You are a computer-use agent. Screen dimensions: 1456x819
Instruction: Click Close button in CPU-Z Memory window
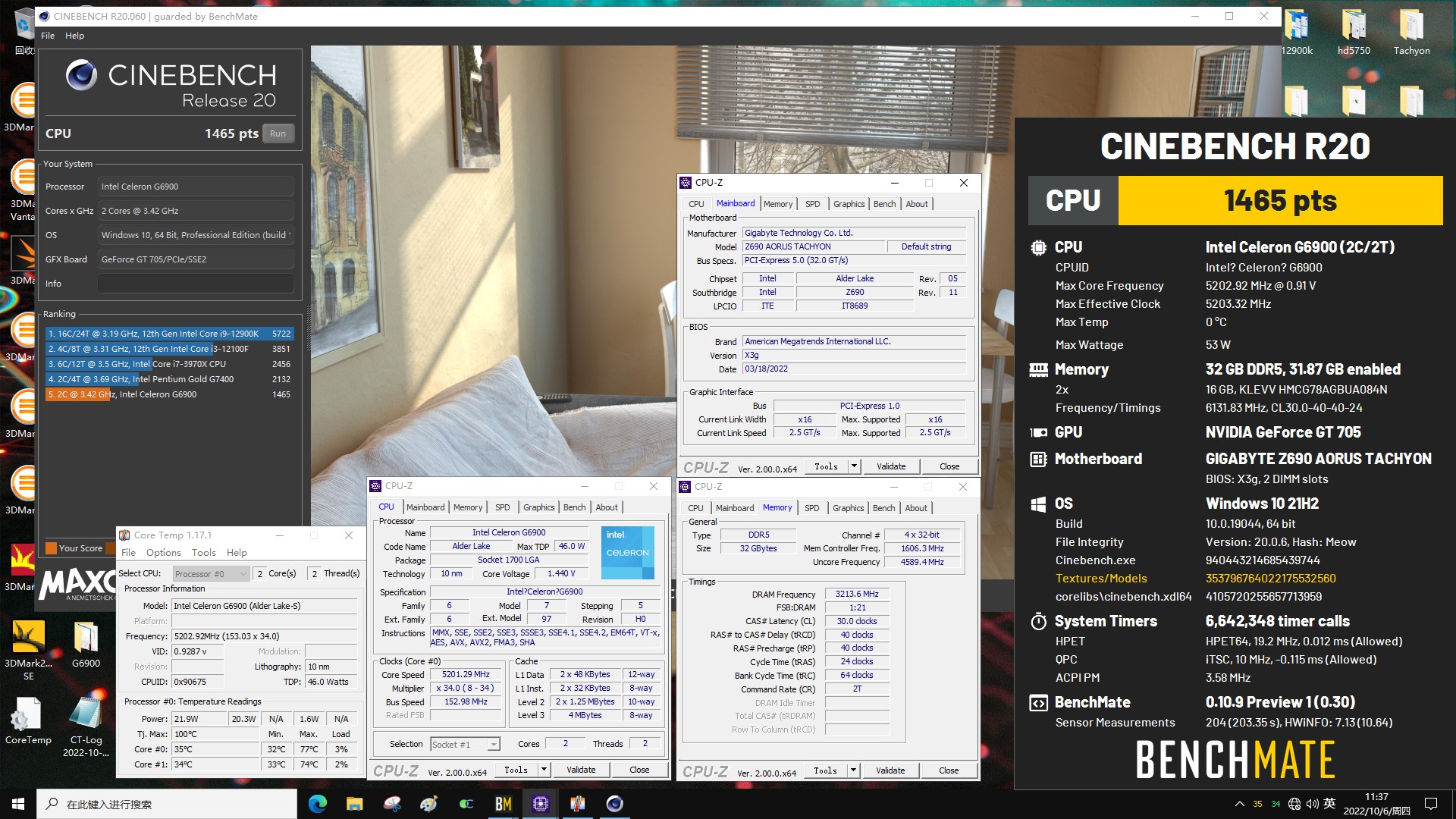coord(949,770)
